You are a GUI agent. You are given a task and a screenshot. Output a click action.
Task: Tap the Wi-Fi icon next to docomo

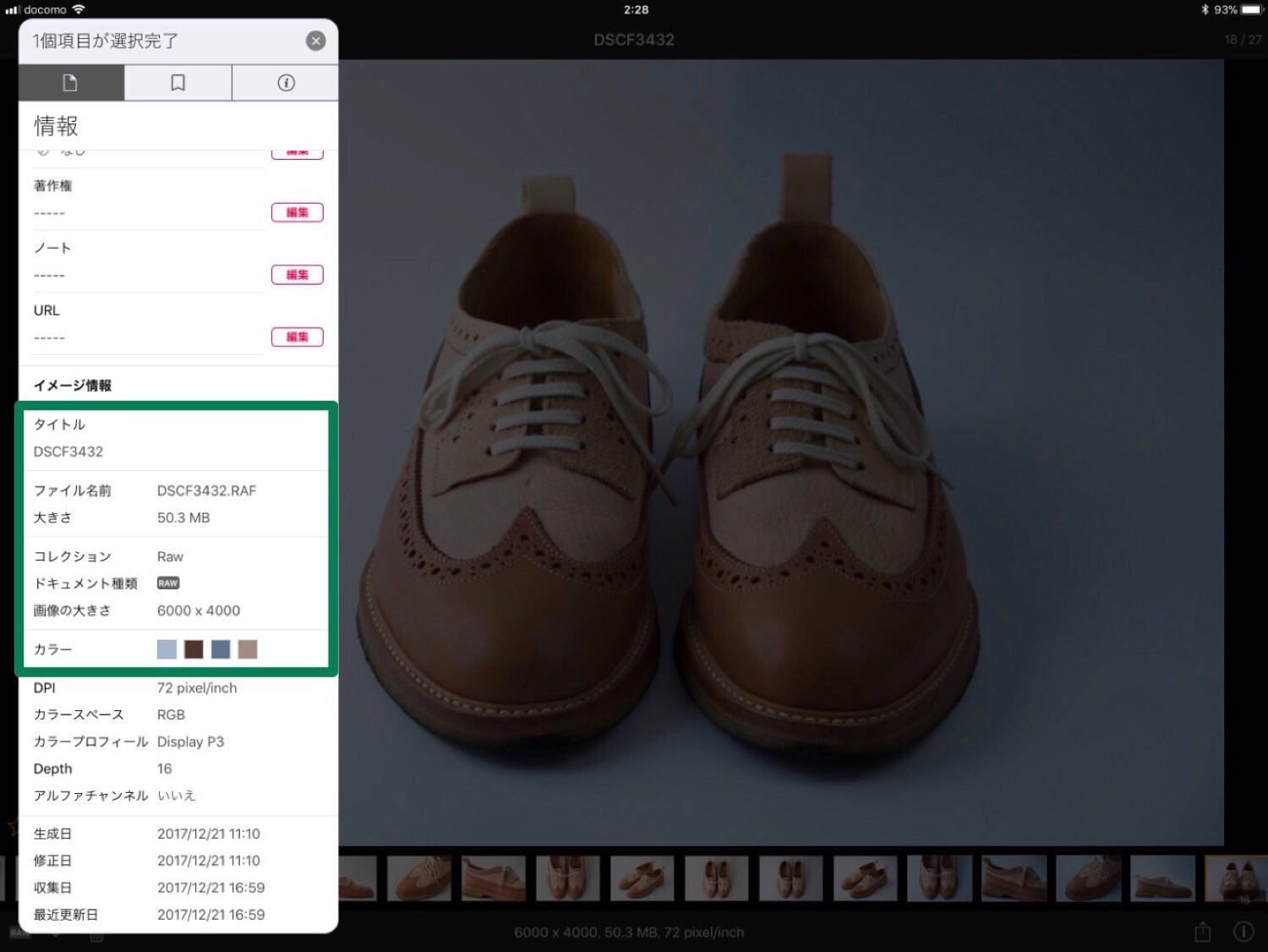(x=79, y=10)
